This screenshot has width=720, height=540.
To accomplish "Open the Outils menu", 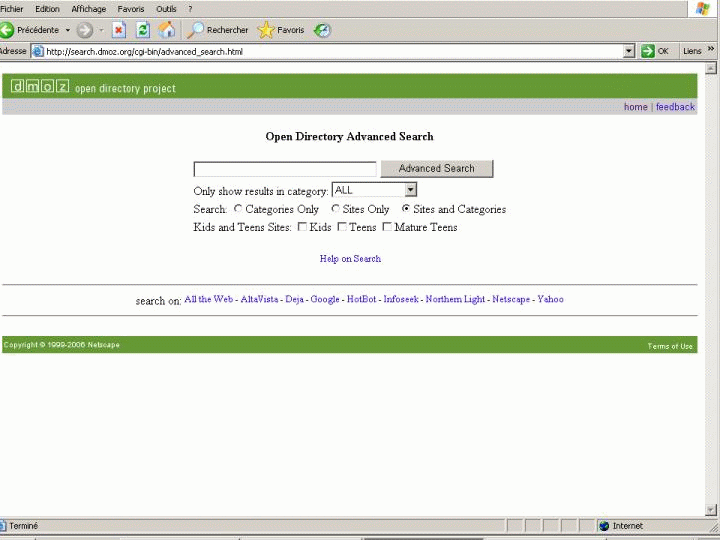I will coord(166,9).
